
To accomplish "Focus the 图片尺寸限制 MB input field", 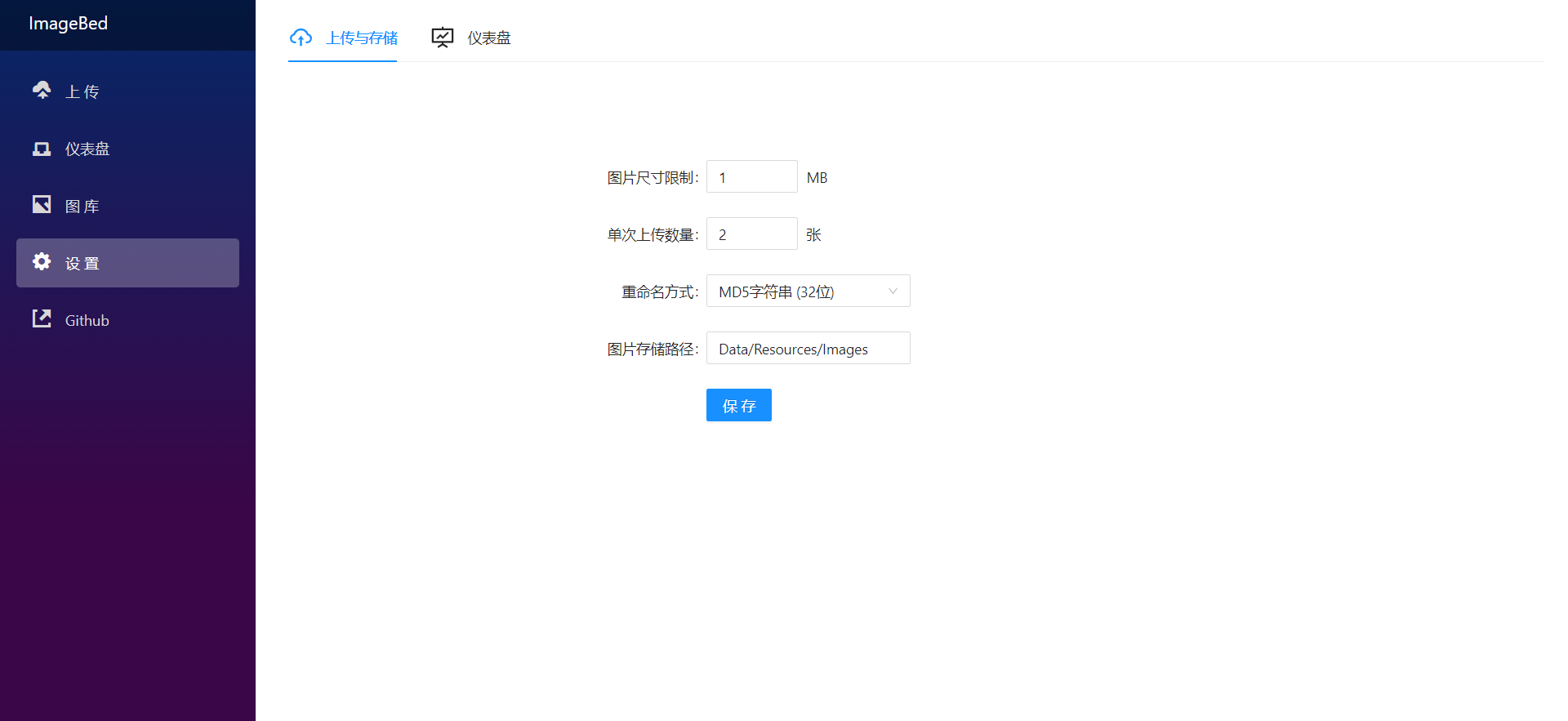I will pos(751,177).
